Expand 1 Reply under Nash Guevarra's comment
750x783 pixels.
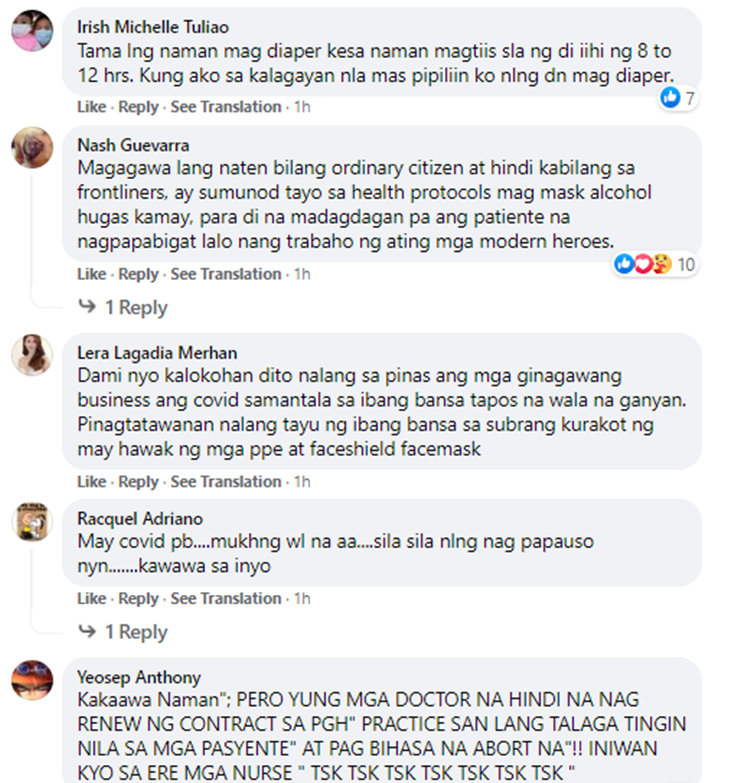coord(136,308)
